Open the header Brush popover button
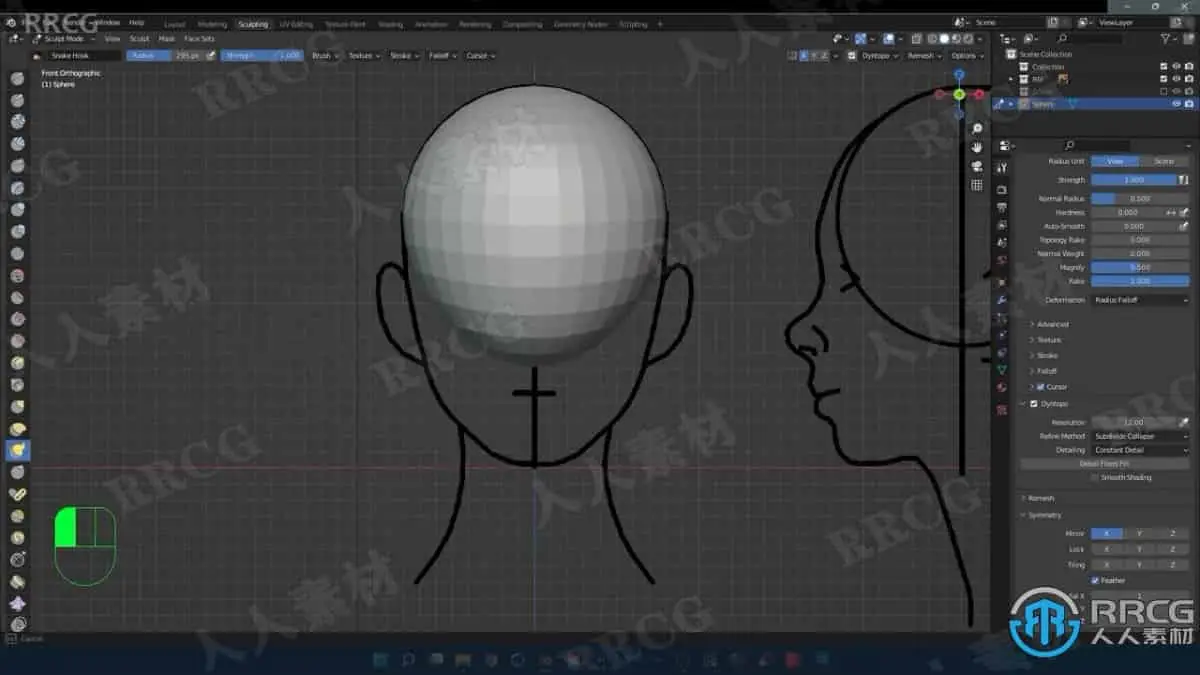The image size is (1200, 675). tap(325, 56)
